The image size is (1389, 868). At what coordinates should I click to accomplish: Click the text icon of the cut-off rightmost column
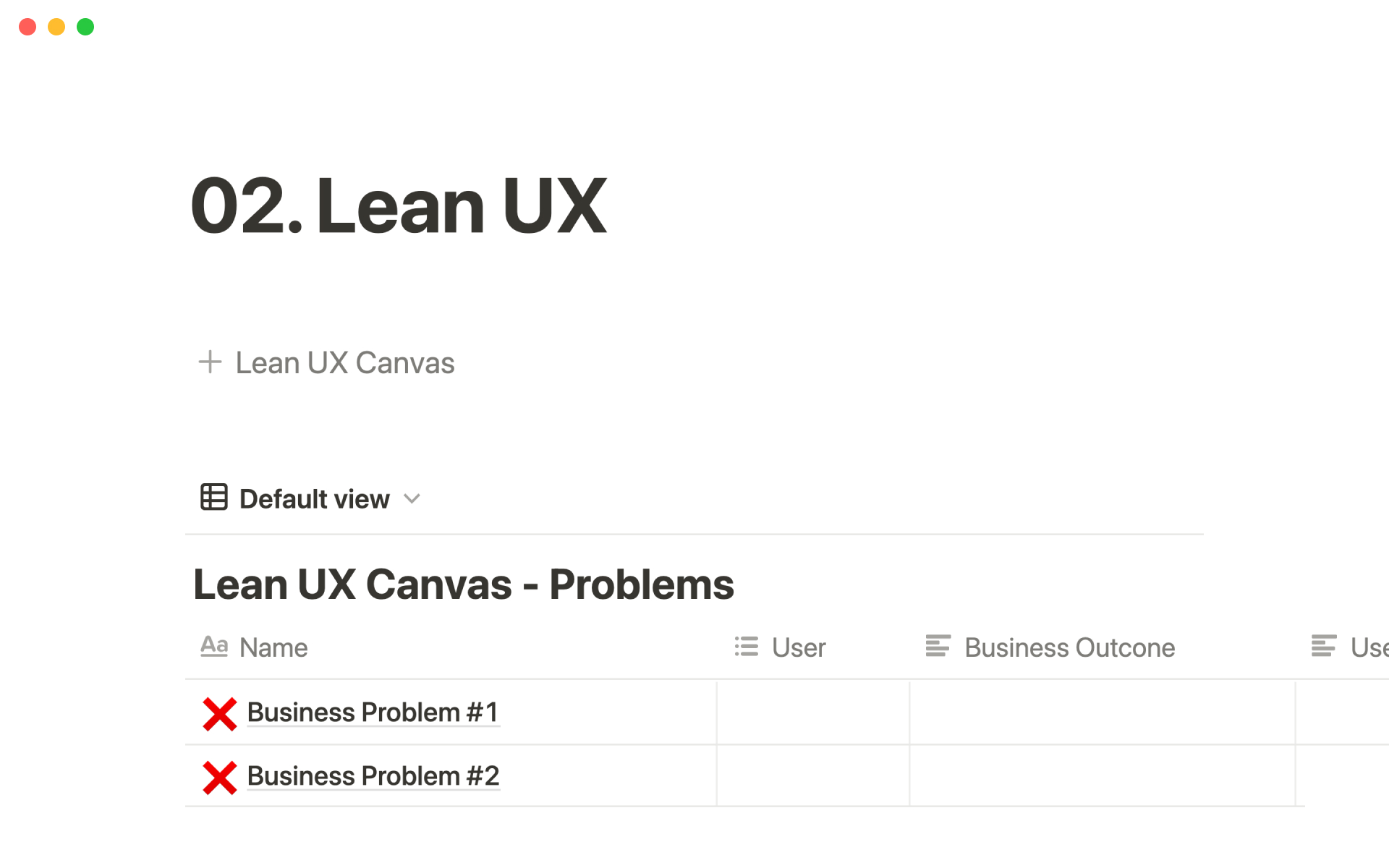(x=1324, y=646)
